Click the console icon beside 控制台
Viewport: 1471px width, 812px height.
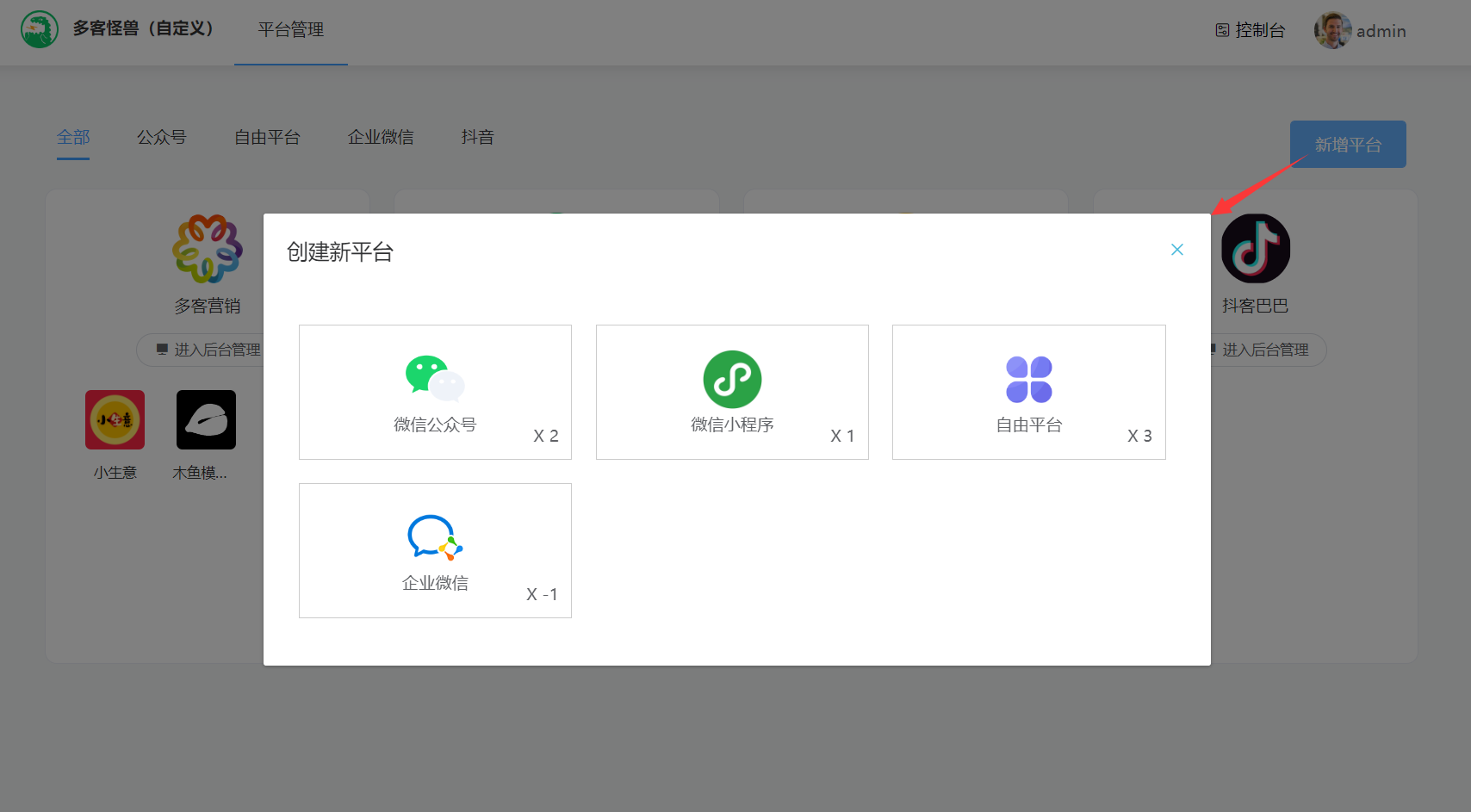[1222, 30]
